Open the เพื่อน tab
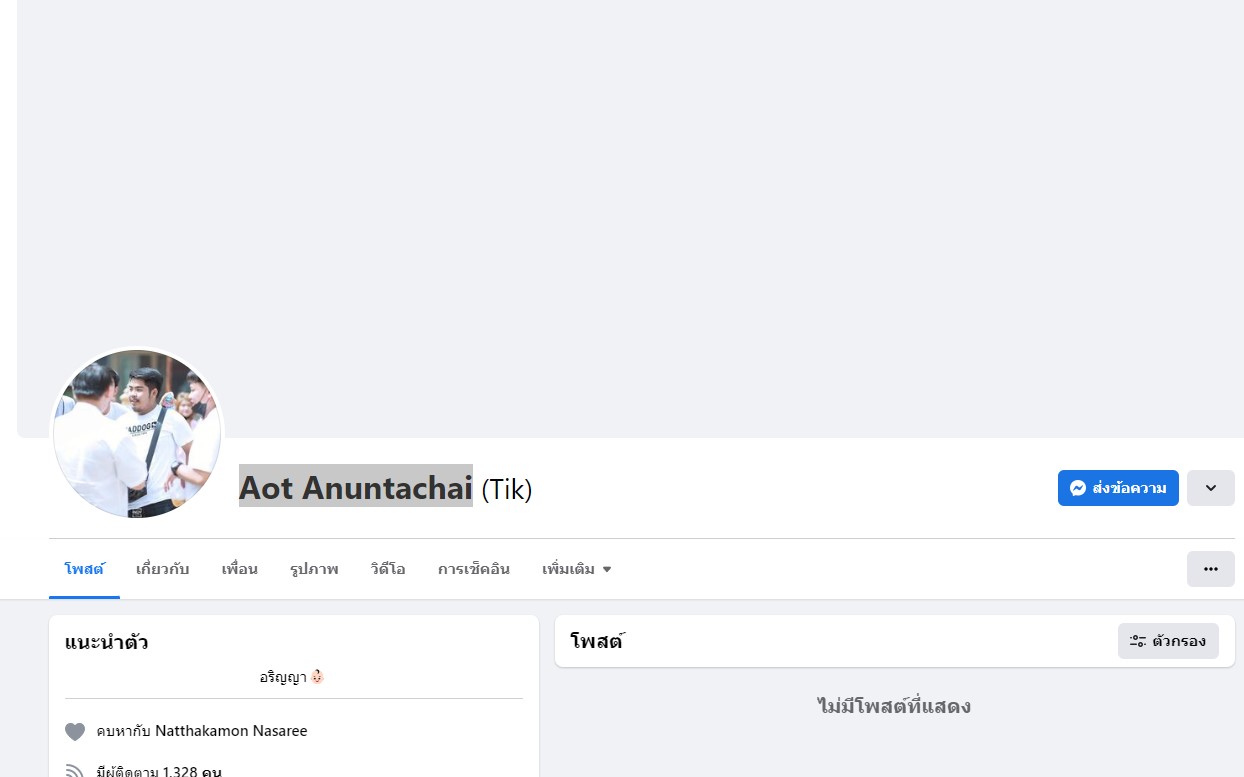The image size is (1244, 777). click(239, 569)
